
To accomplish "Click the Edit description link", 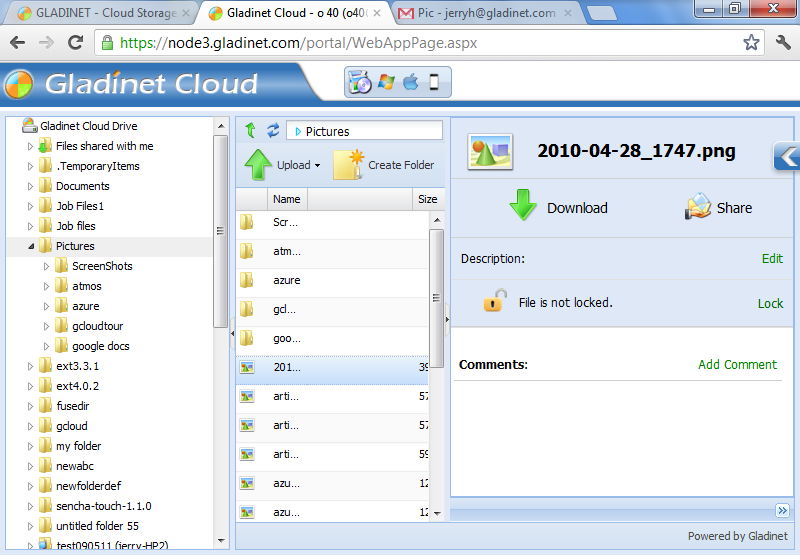I will 772,258.
